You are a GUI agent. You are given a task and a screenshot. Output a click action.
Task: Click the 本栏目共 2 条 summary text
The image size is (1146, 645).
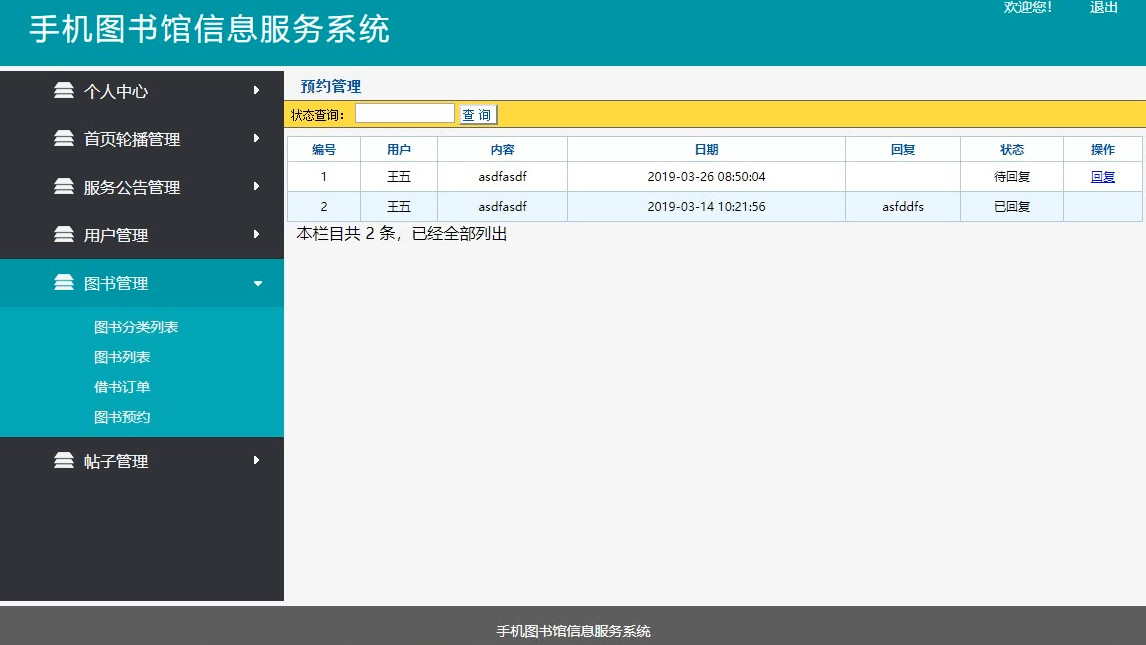(401, 234)
